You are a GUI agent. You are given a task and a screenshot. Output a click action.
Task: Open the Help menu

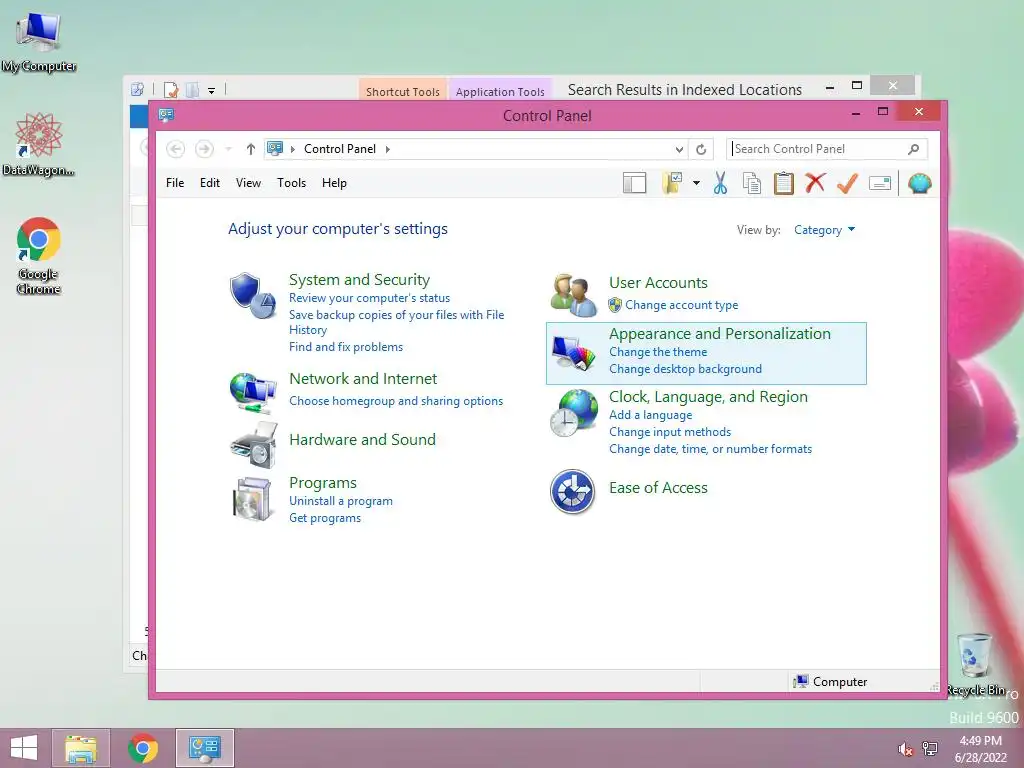334,183
